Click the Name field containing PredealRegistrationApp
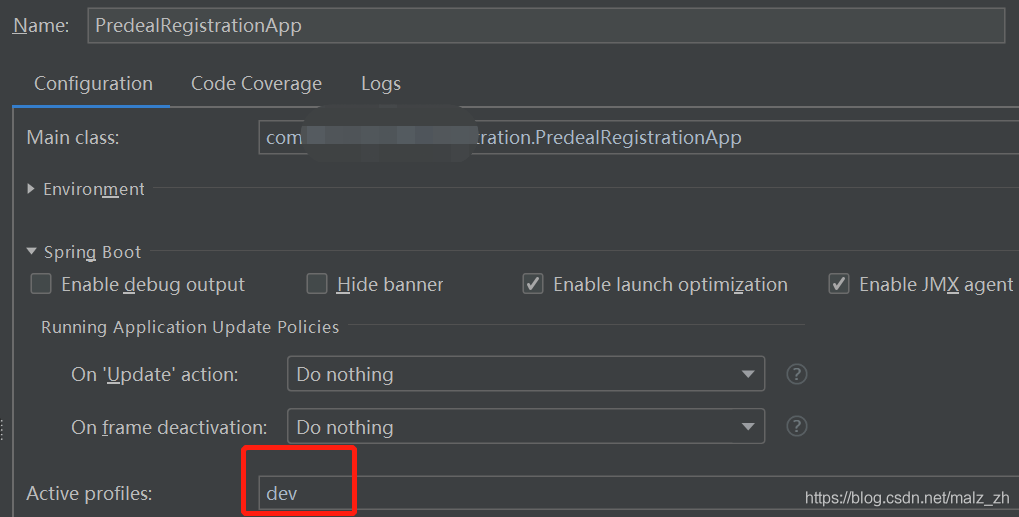This screenshot has height=517, width=1019. pyautogui.click(x=546, y=25)
